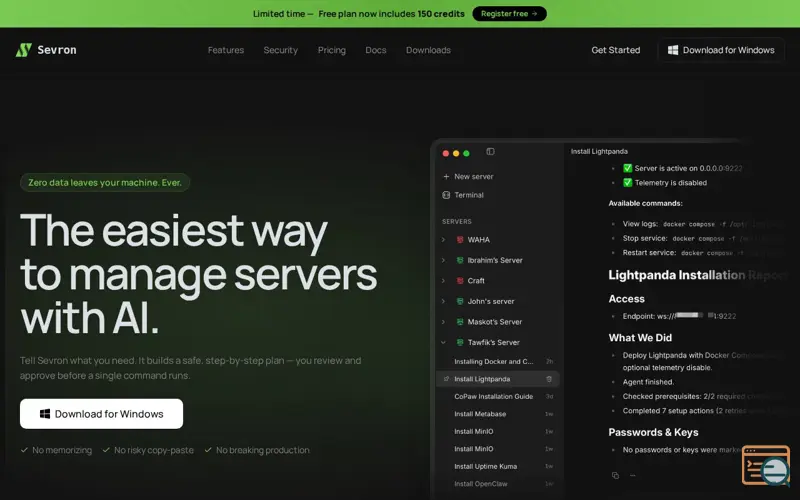Click Maskot's Server icon
This screenshot has width=800, height=500.
click(460, 322)
